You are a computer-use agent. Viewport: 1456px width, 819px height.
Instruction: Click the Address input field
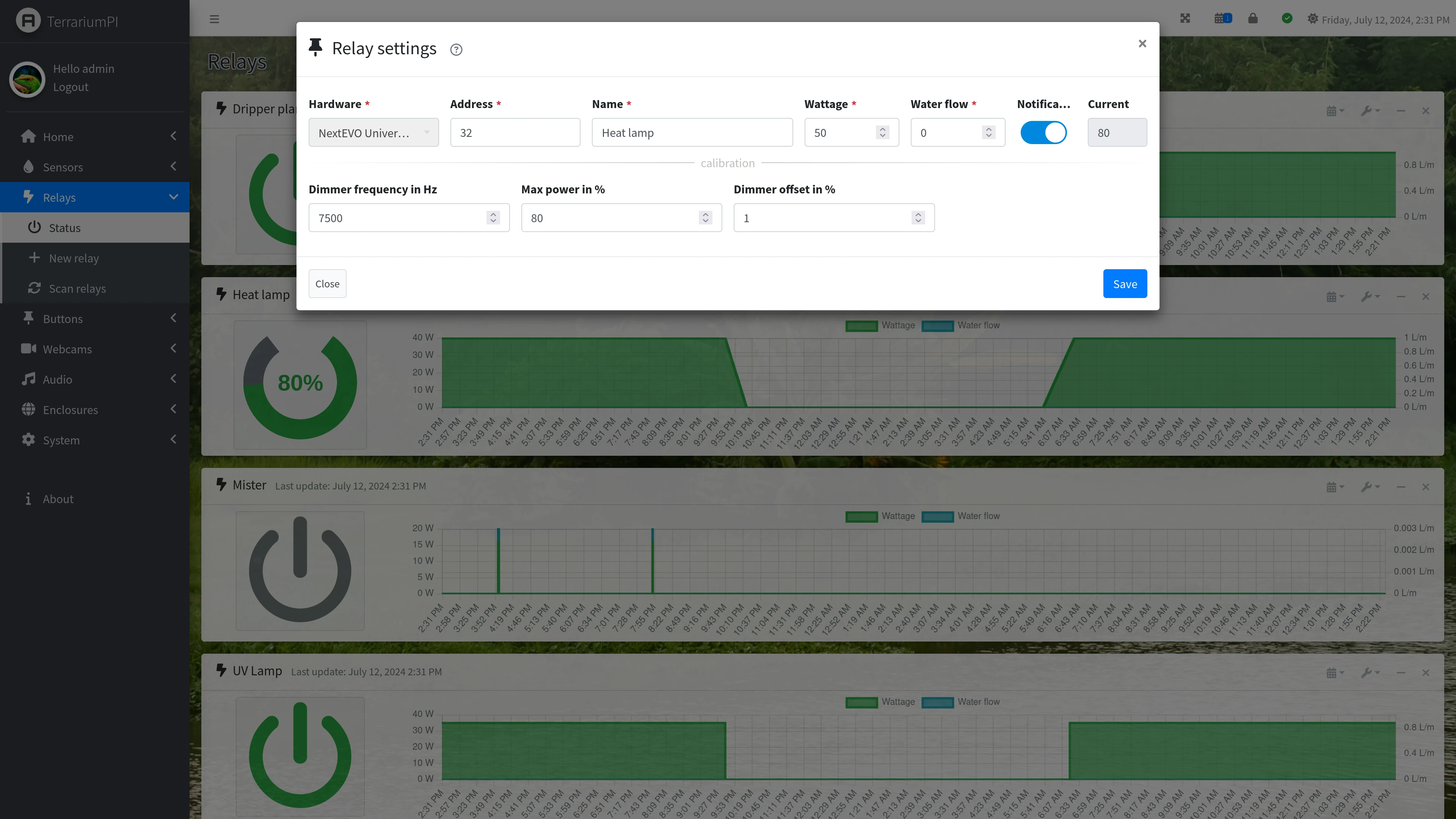point(515,133)
